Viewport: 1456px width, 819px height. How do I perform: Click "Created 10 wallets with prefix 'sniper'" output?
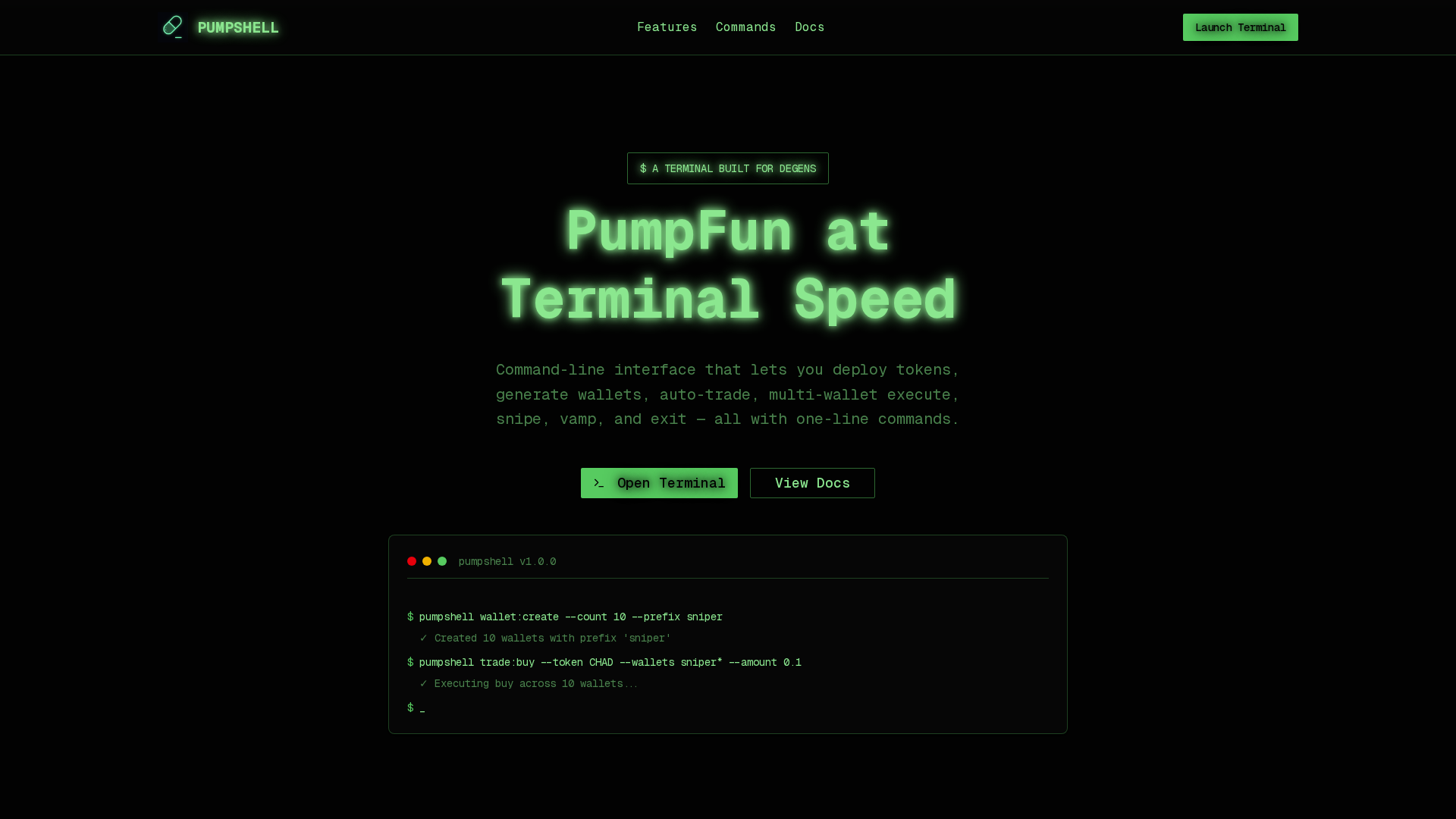(545, 639)
